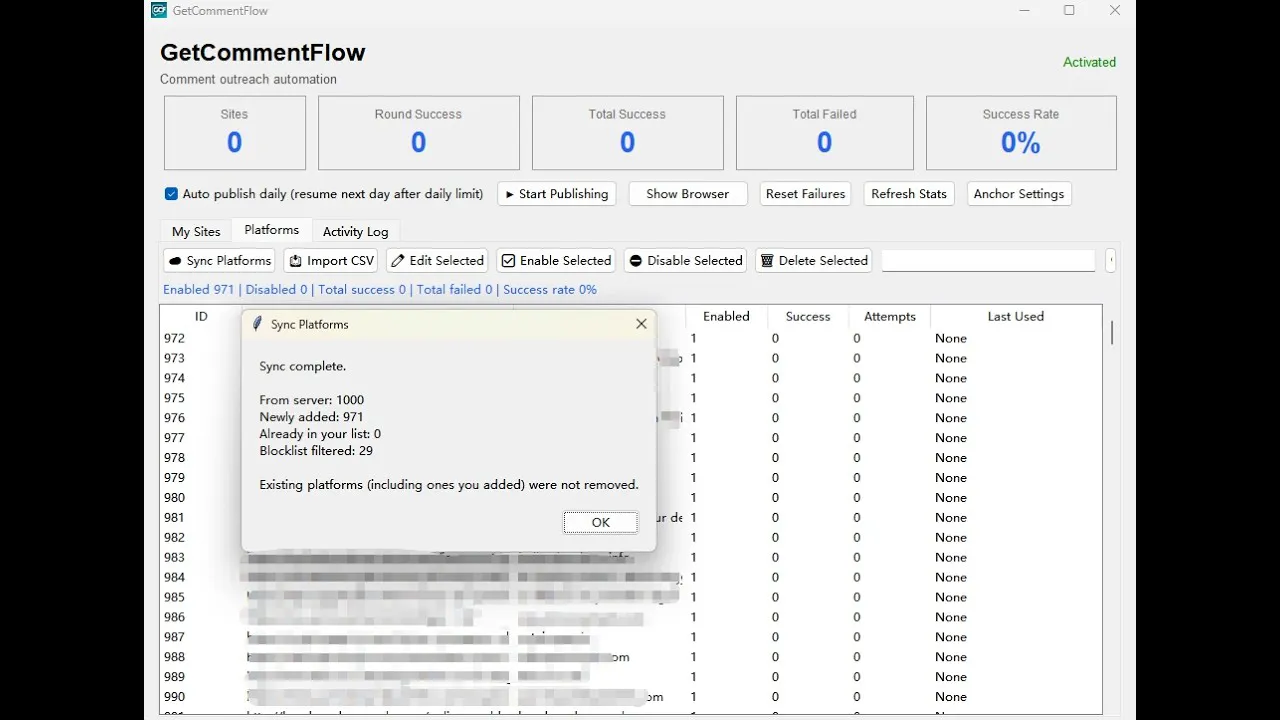Screen dimensions: 1280x720
Task: Sort by the Last Used column header
Action: [1016, 316]
